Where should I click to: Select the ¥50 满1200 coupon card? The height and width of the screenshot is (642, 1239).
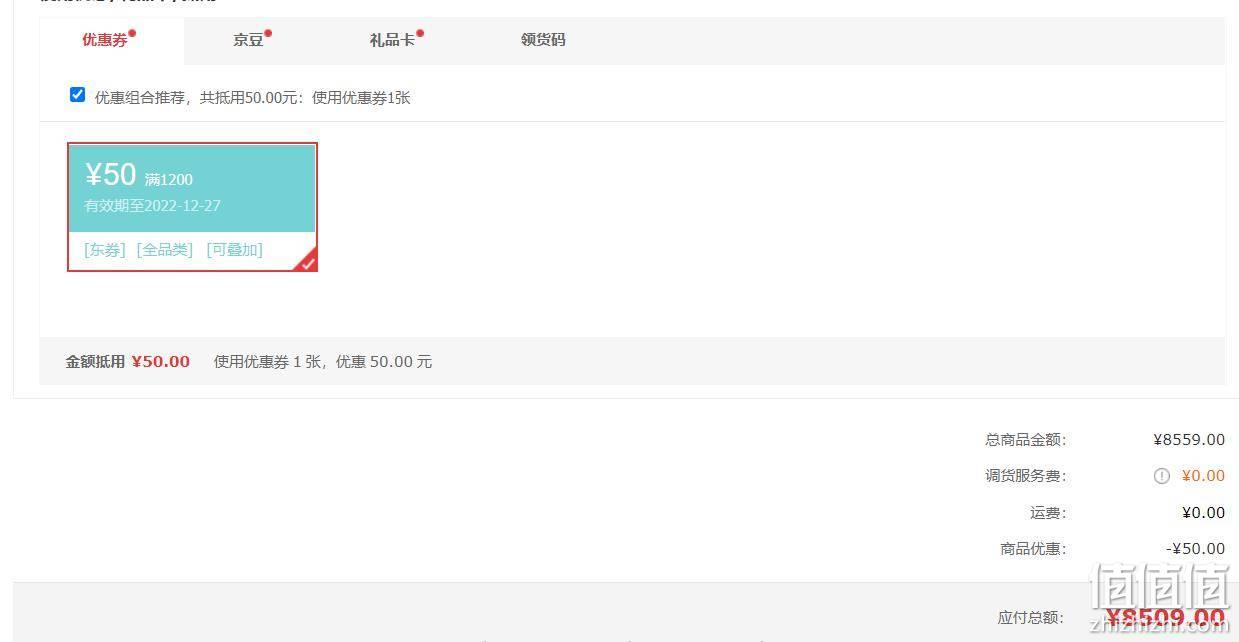click(192, 207)
